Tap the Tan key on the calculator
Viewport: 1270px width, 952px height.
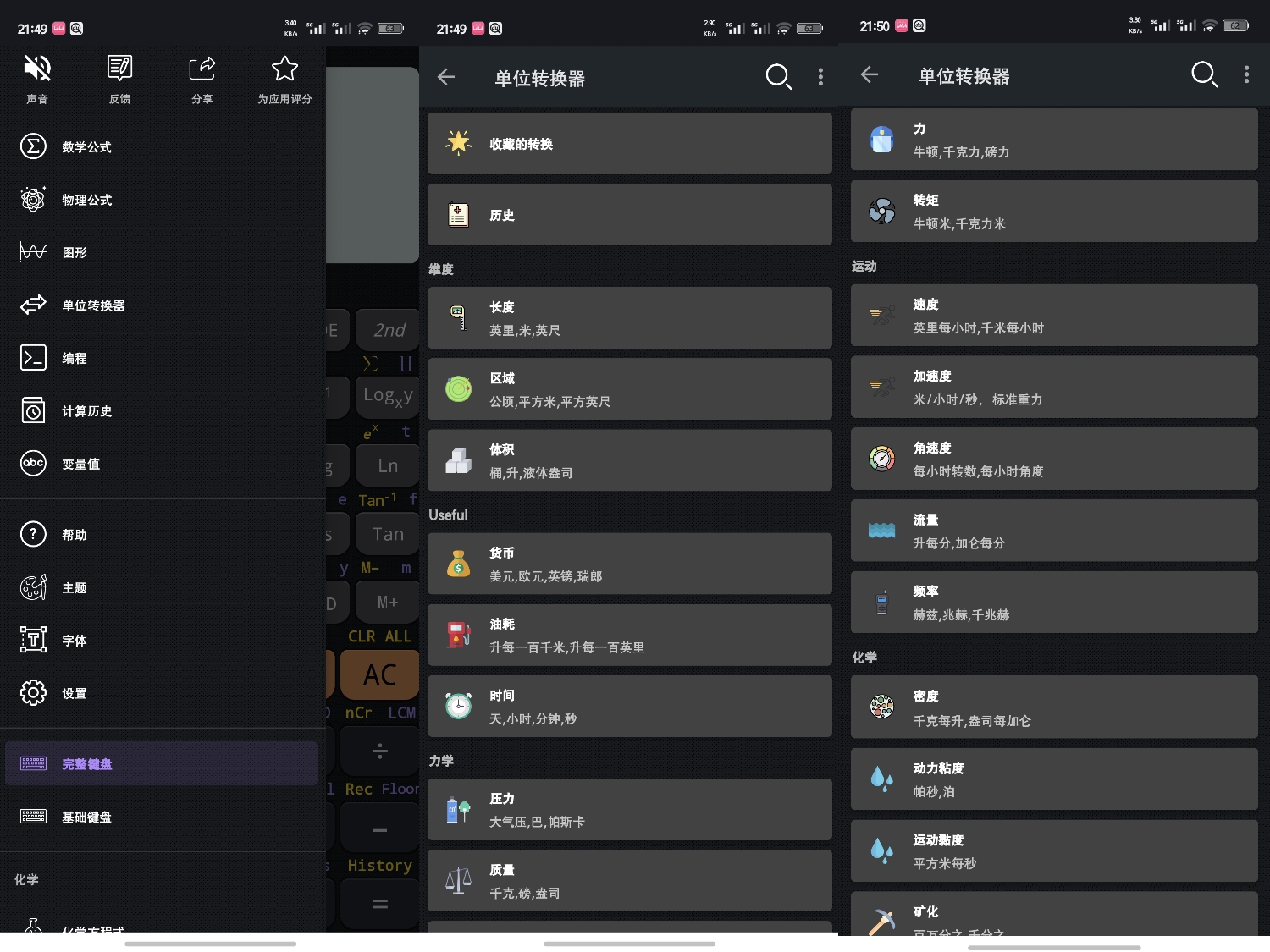pos(388,534)
